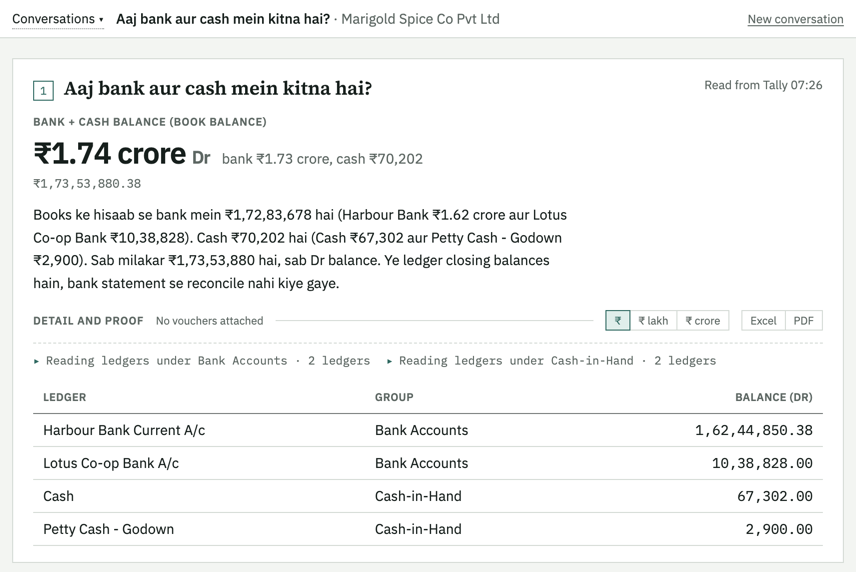
Task: Export result to Excel
Action: tap(763, 320)
